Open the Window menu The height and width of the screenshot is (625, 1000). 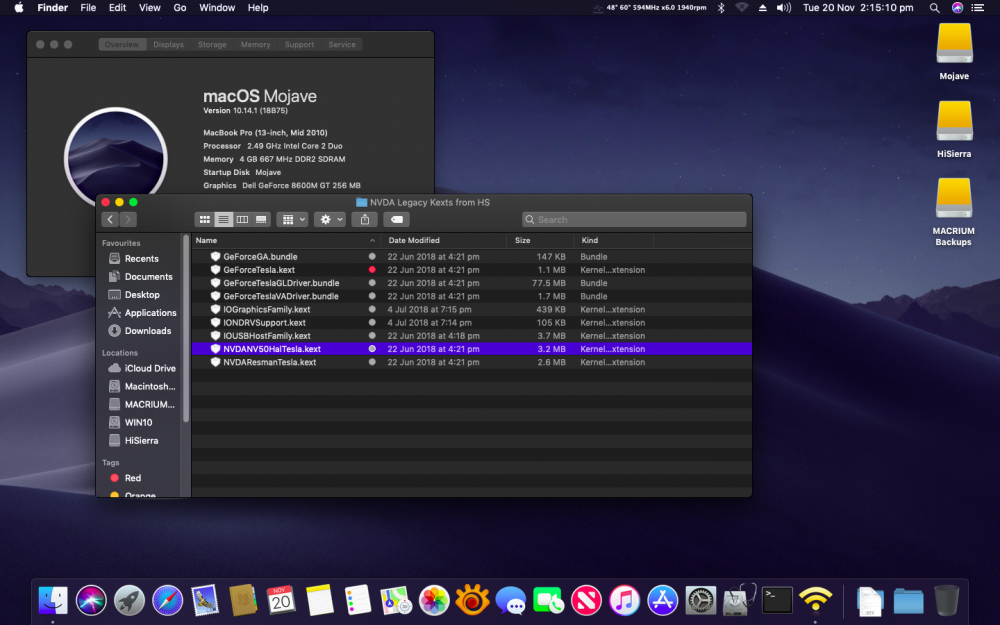click(217, 8)
